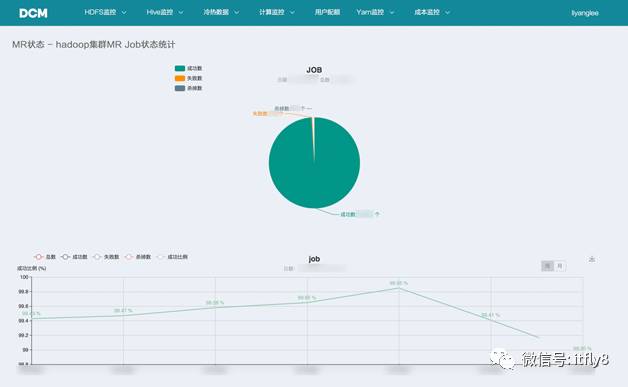Click the JOB pie chart title
Viewport: 628px width, 387px height.
314,70
